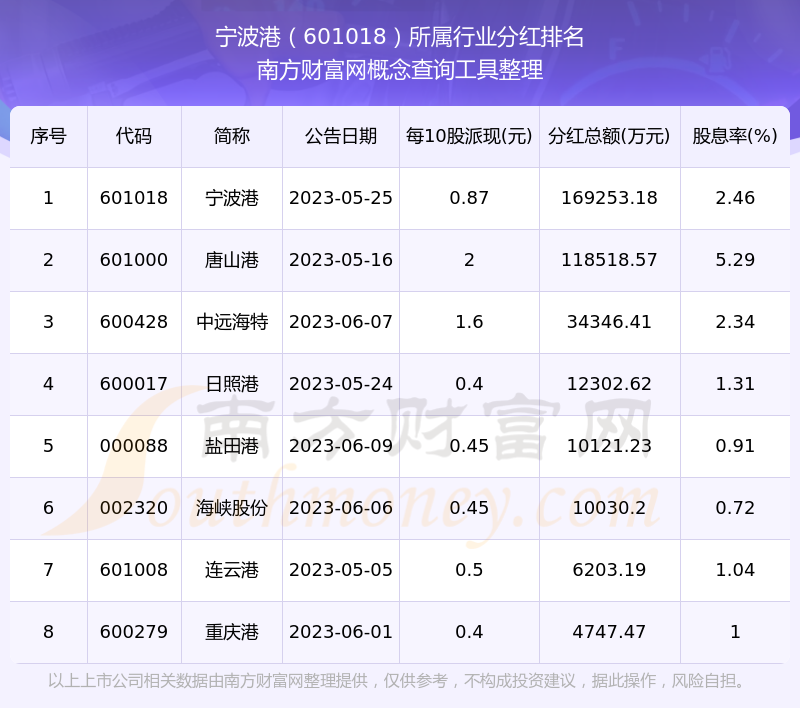The width and height of the screenshot is (800, 708).
Task: Select stock code 600279
Action: (134, 632)
